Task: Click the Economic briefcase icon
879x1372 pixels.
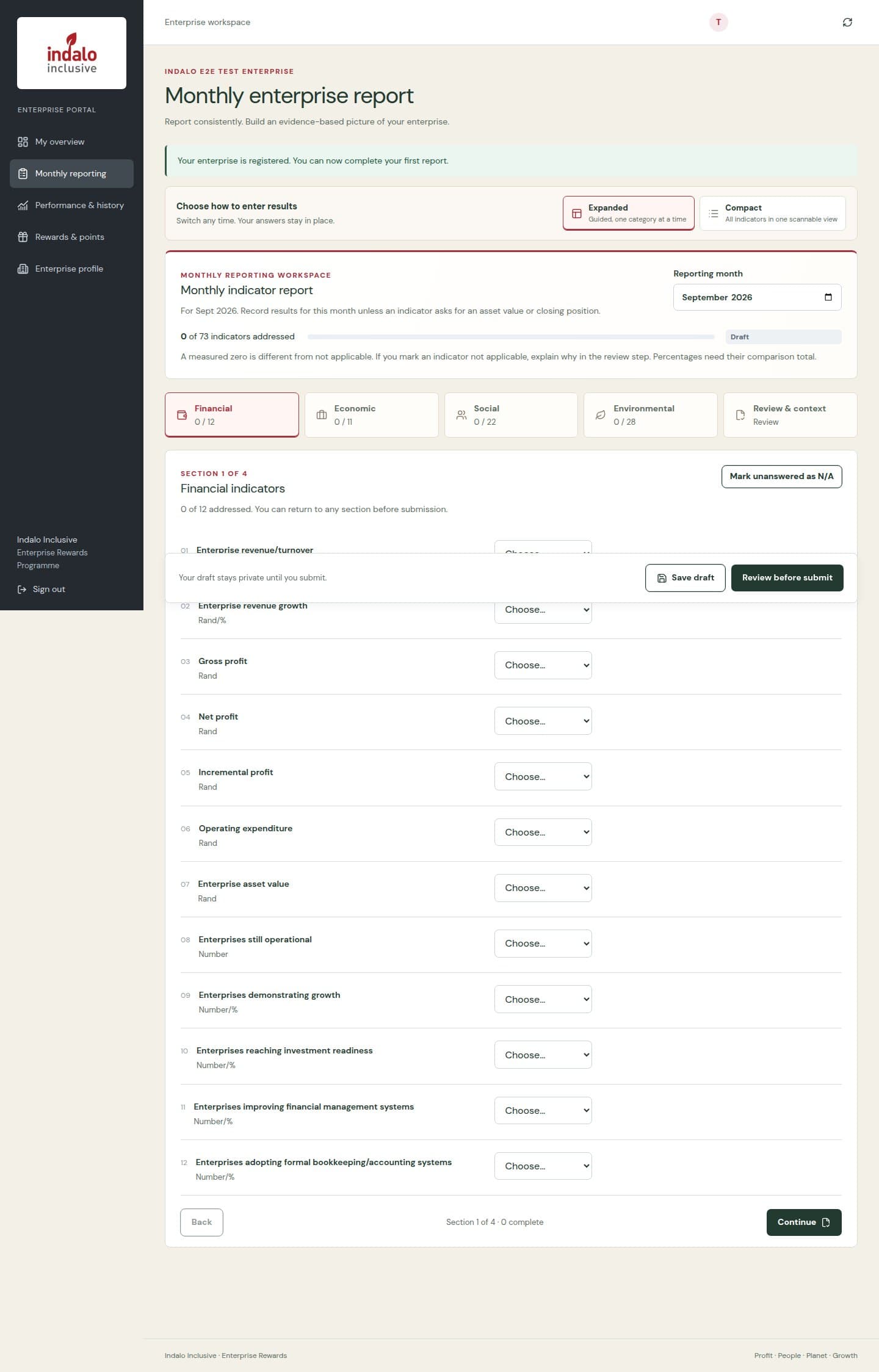Action: pos(322,415)
